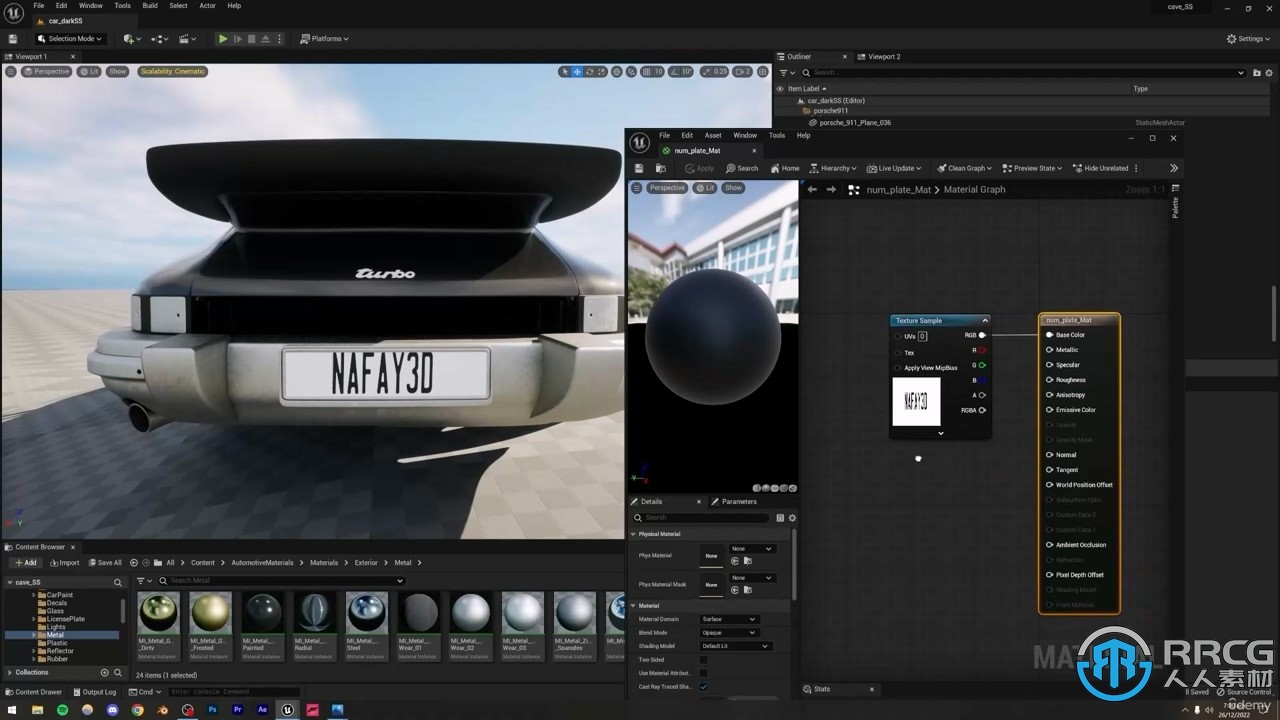Browse to asset in Content Browser icon
The height and width of the screenshot is (720, 1280).
[660, 168]
